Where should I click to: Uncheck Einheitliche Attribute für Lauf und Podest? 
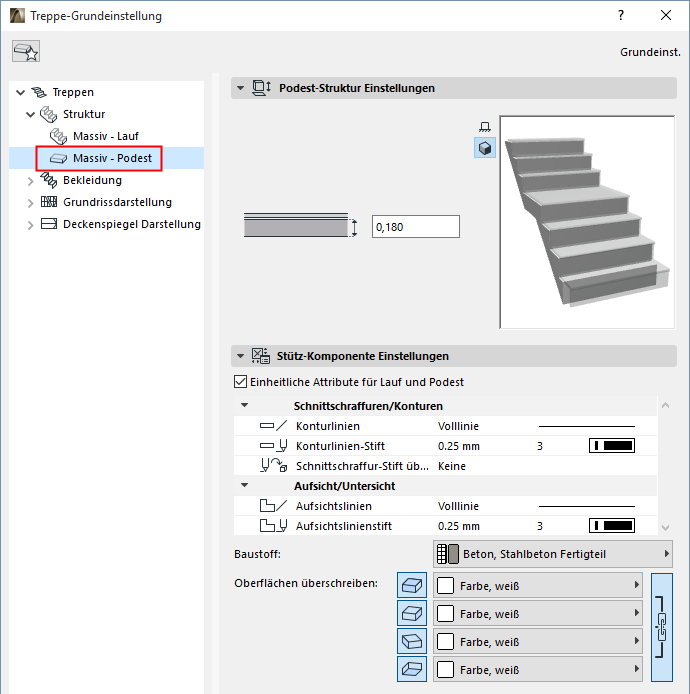coord(240,382)
